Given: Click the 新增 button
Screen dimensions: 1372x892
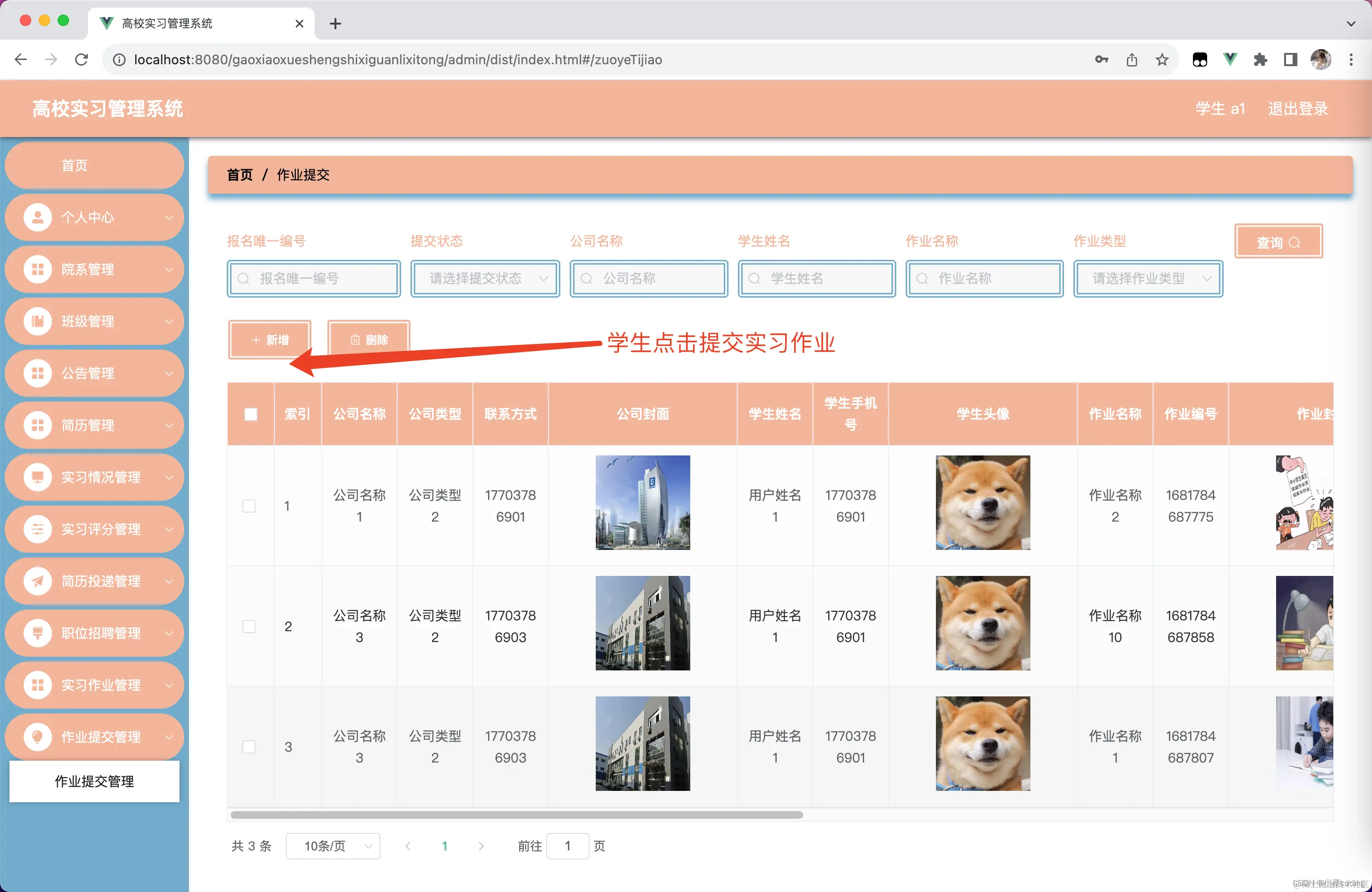Looking at the screenshot, I should 269,339.
